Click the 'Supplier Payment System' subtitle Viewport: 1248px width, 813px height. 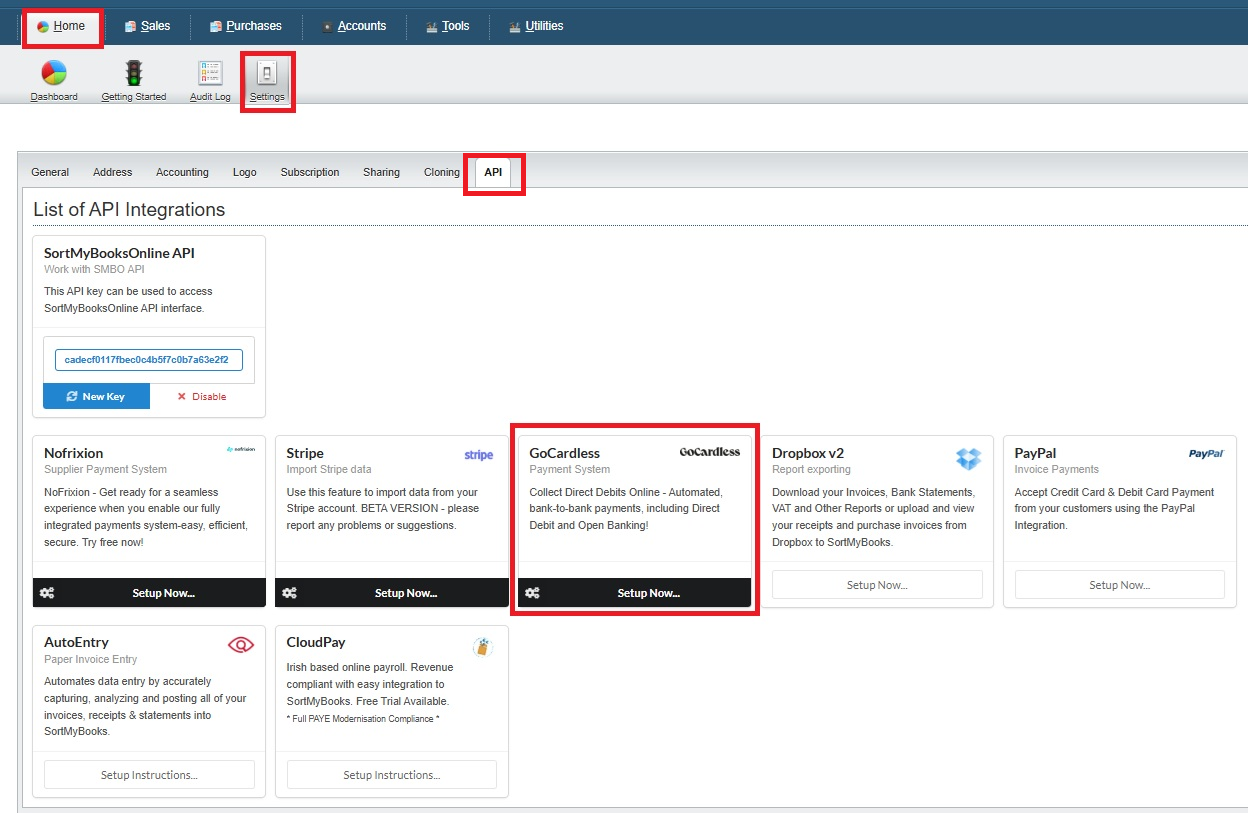tap(105, 469)
